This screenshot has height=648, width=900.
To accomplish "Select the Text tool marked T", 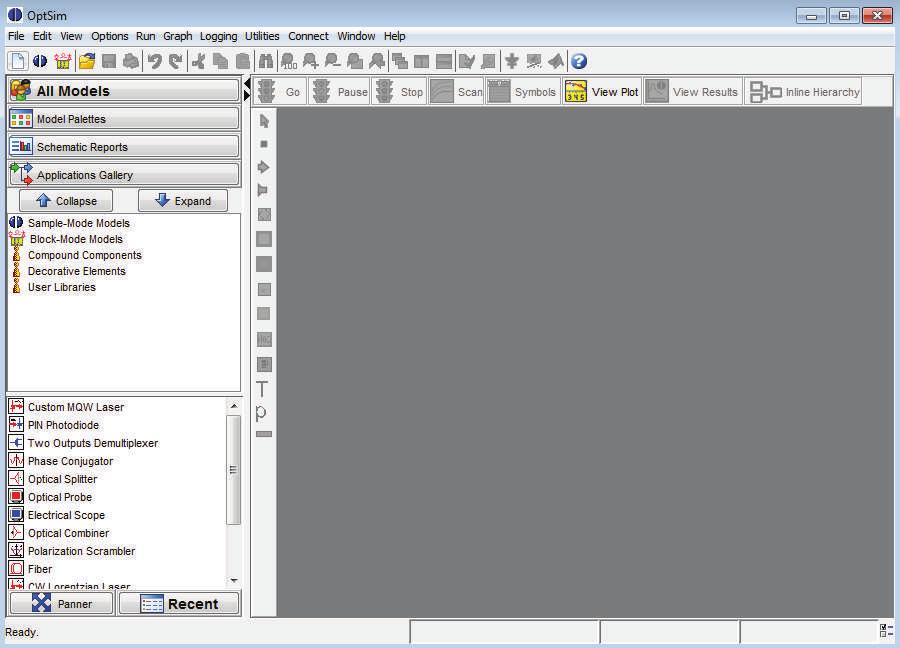I will pos(262,389).
